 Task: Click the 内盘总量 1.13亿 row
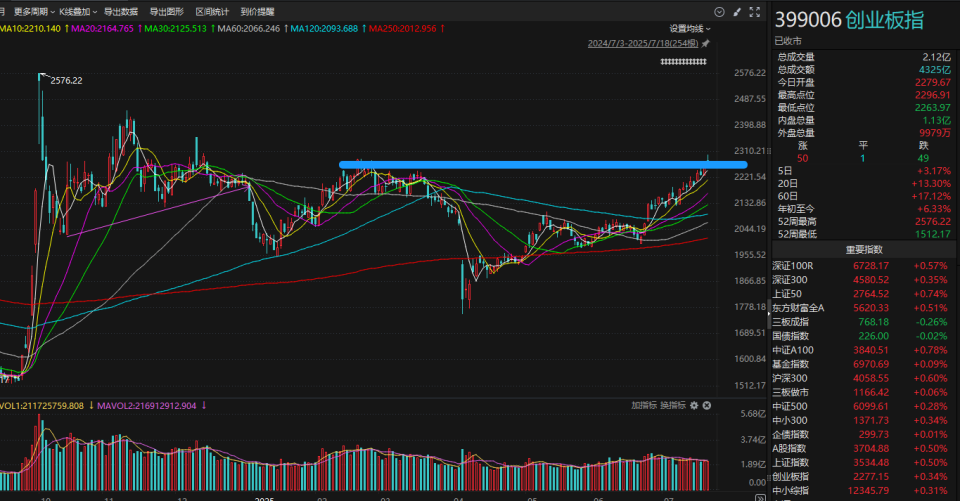click(x=864, y=121)
